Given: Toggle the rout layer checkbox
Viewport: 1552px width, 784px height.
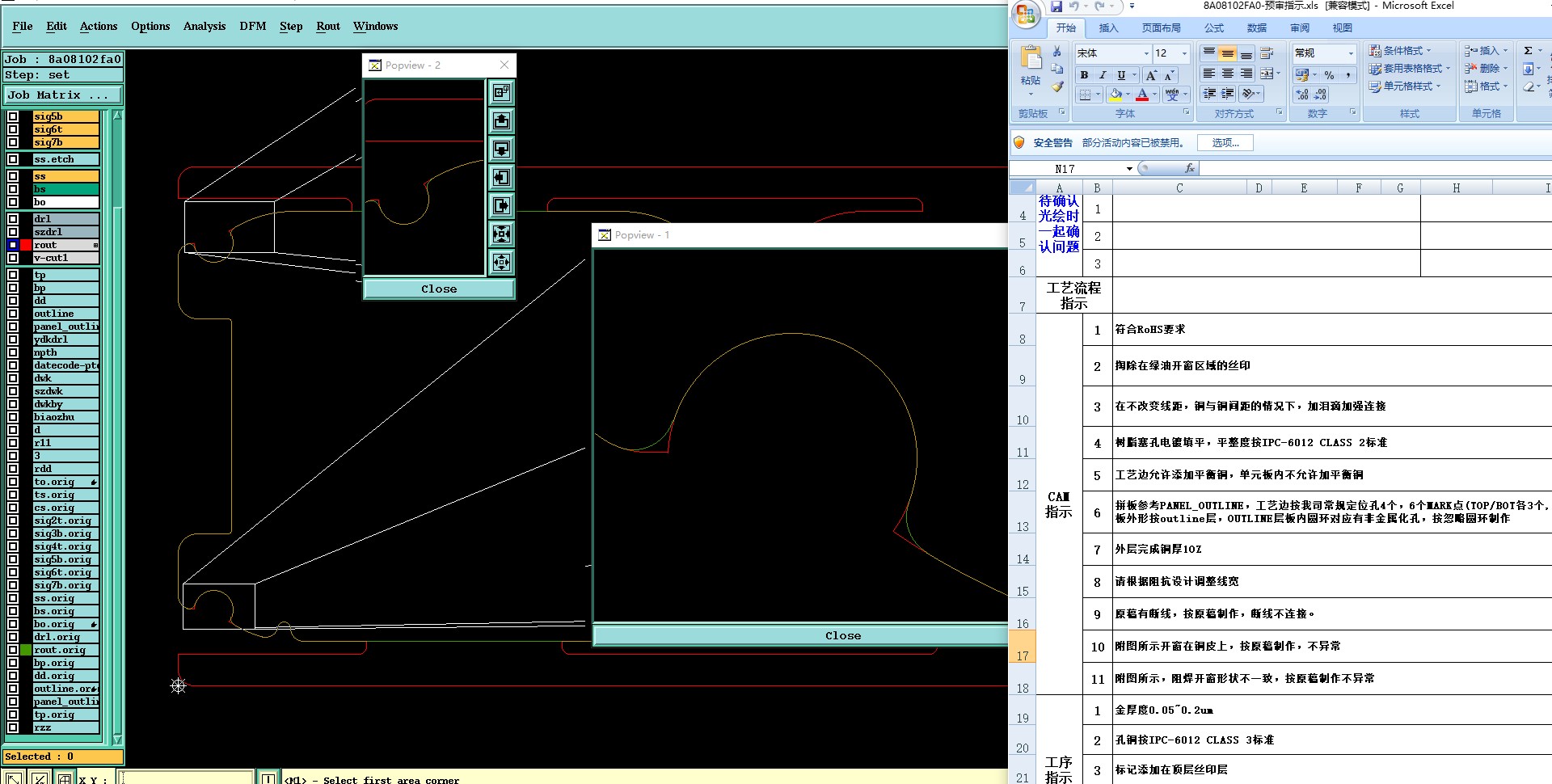Looking at the screenshot, I should (13, 245).
